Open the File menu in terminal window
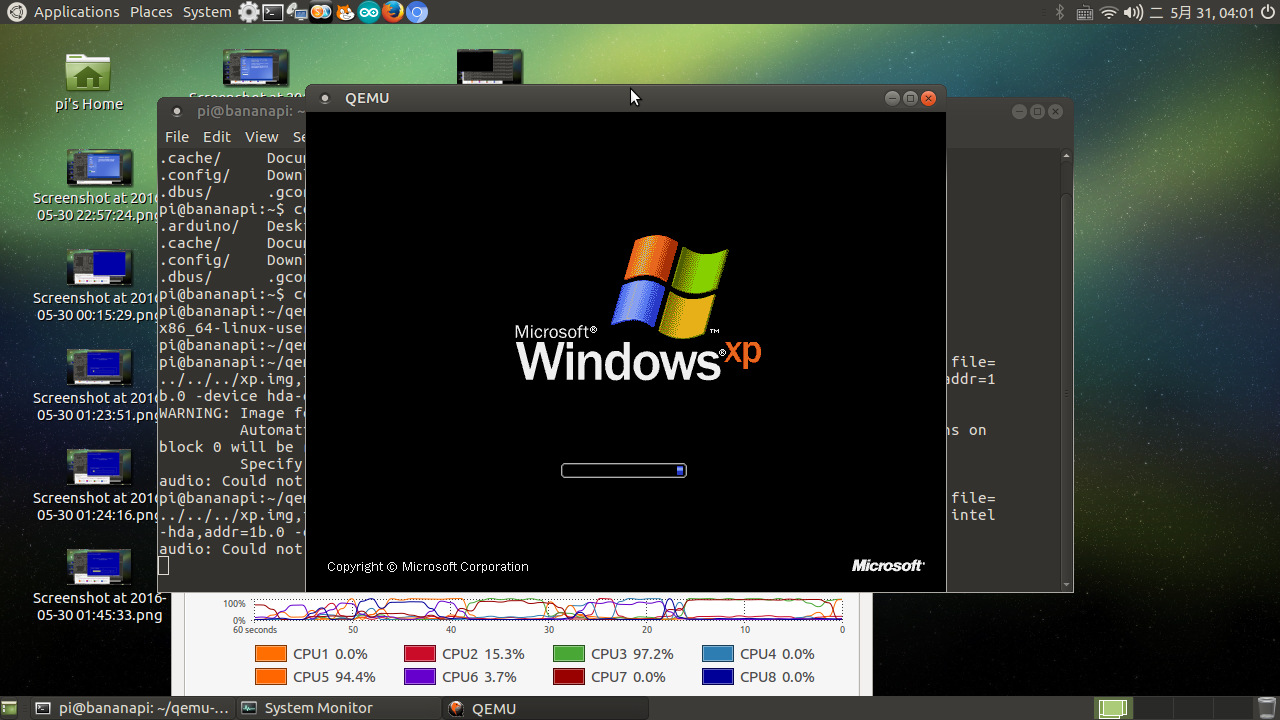This screenshot has width=1280, height=720. click(177, 137)
